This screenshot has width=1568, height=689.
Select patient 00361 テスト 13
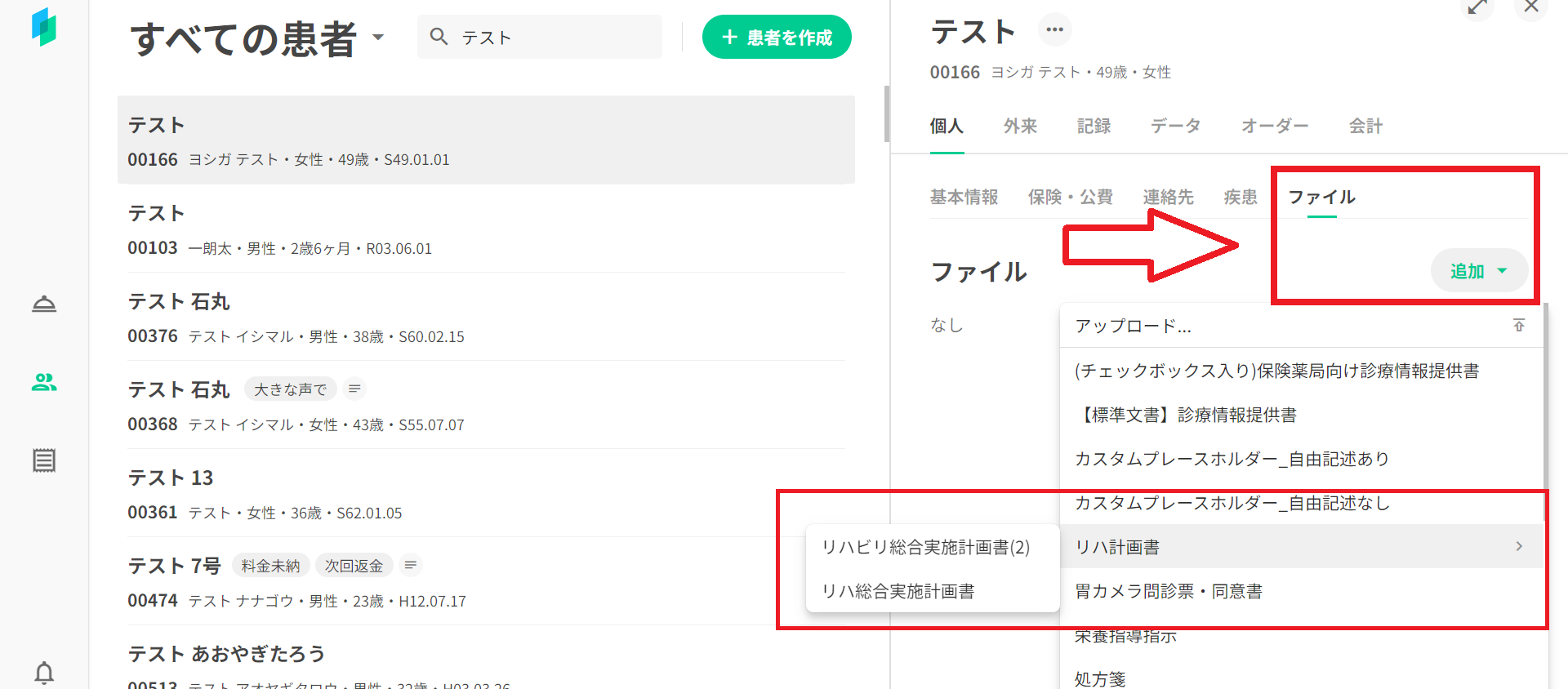click(x=486, y=493)
